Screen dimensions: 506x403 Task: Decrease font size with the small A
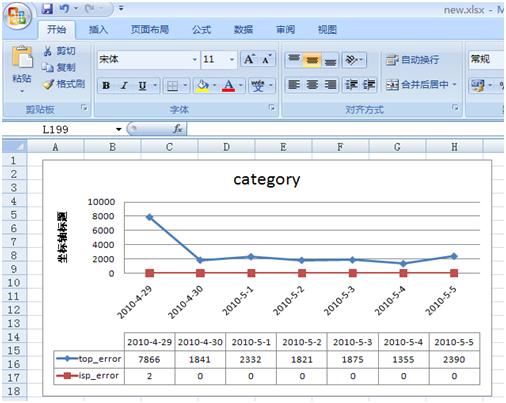click(267, 59)
